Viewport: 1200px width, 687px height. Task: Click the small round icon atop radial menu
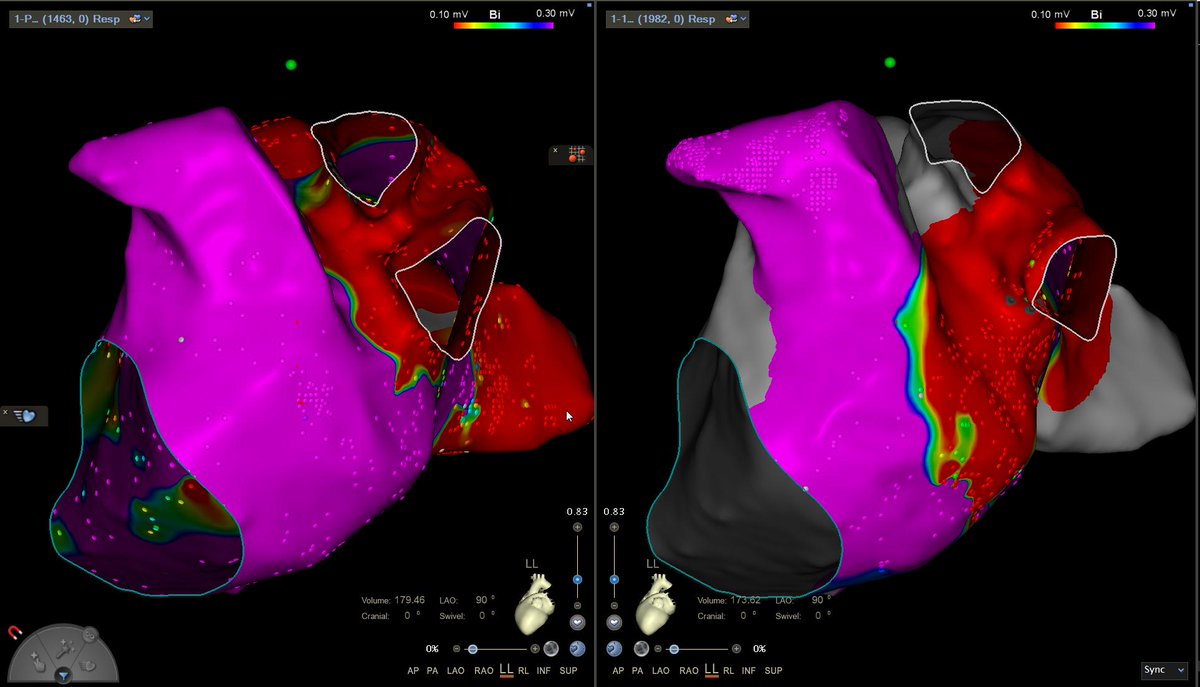click(x=90, y=634)
